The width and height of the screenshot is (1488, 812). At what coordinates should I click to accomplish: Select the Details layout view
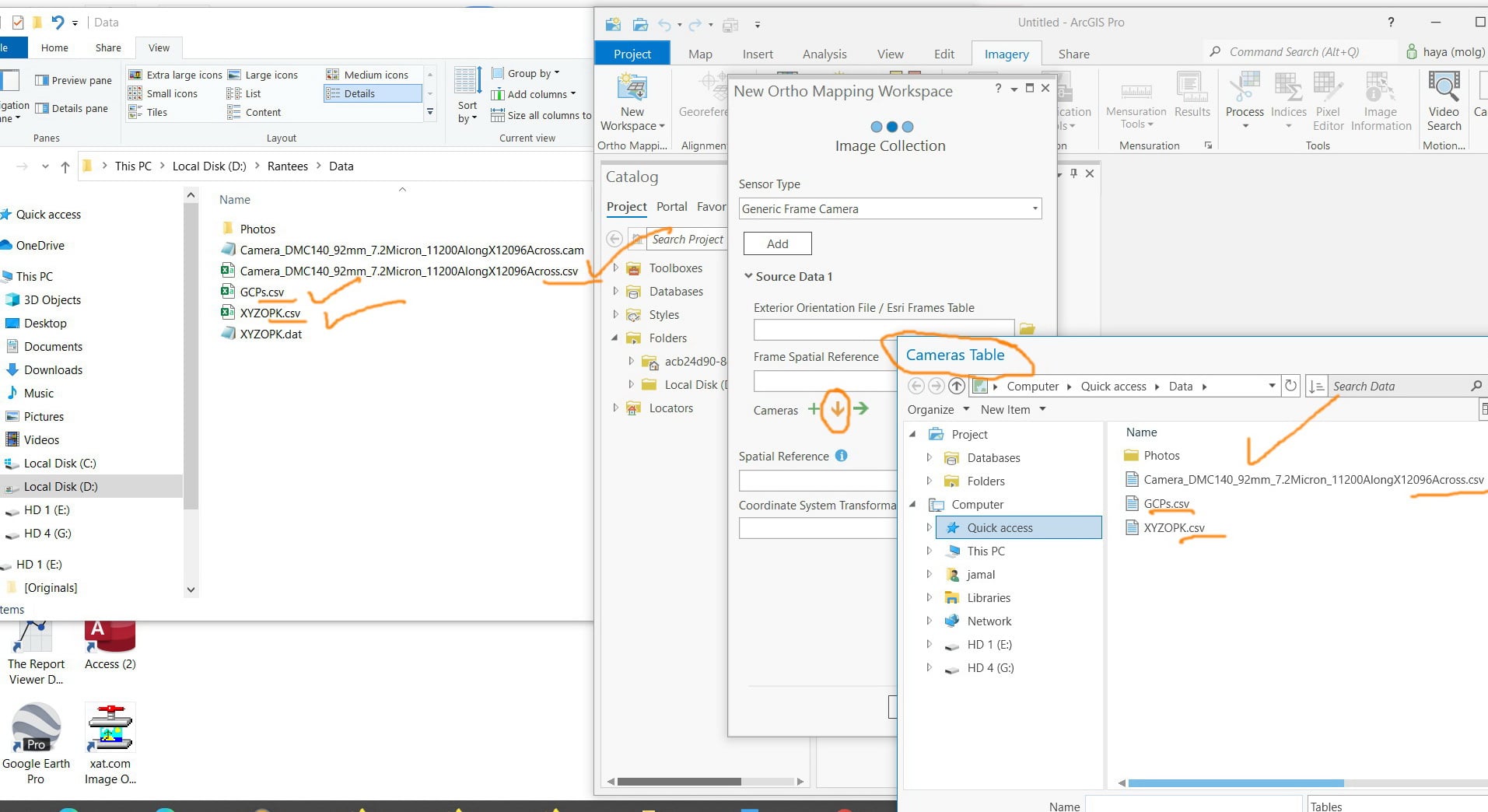[x=373, y=93]
